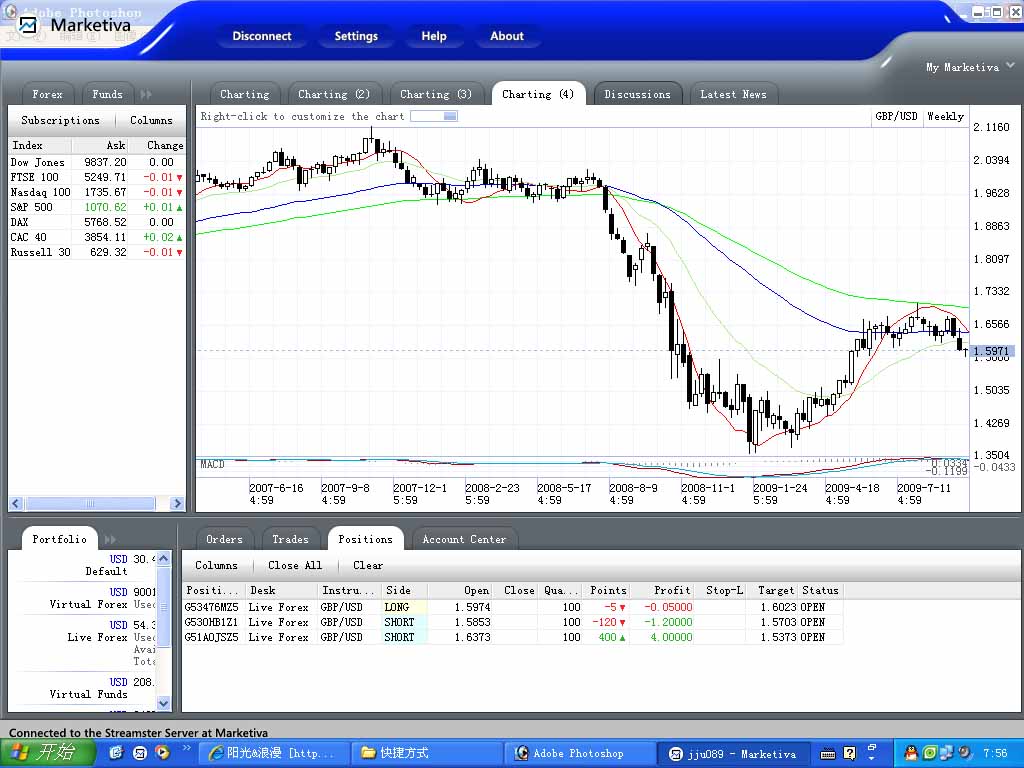The width and height of the screenshot is (1024, 768).
Task: Click the double-arrow icon beside Portfolio tab
Action: [x=110, y=539]
